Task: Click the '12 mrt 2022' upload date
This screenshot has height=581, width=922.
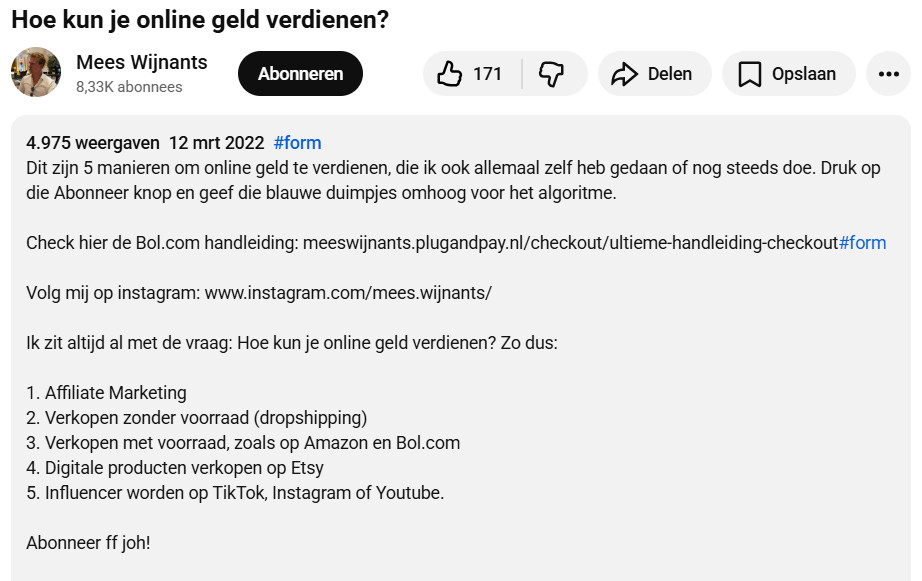Action: click(x=216, y=142)
